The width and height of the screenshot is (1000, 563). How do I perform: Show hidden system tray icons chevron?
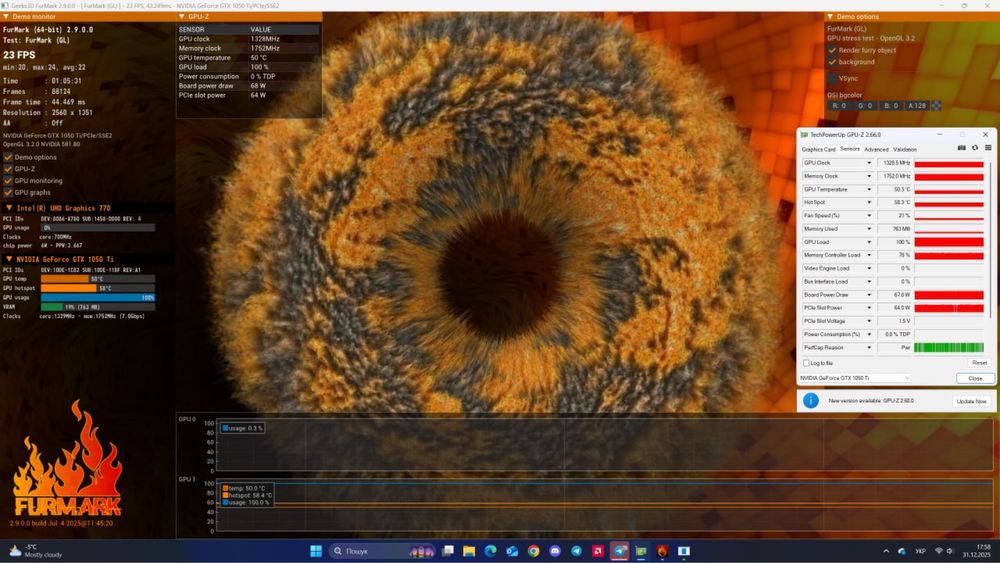886,551
